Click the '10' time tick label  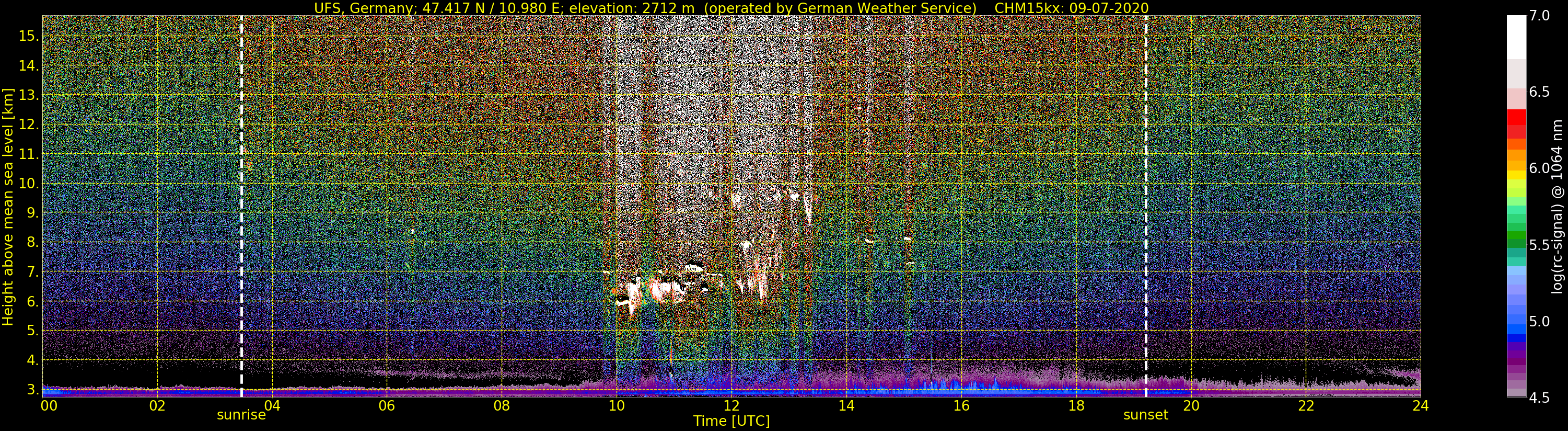coord(617,406)
